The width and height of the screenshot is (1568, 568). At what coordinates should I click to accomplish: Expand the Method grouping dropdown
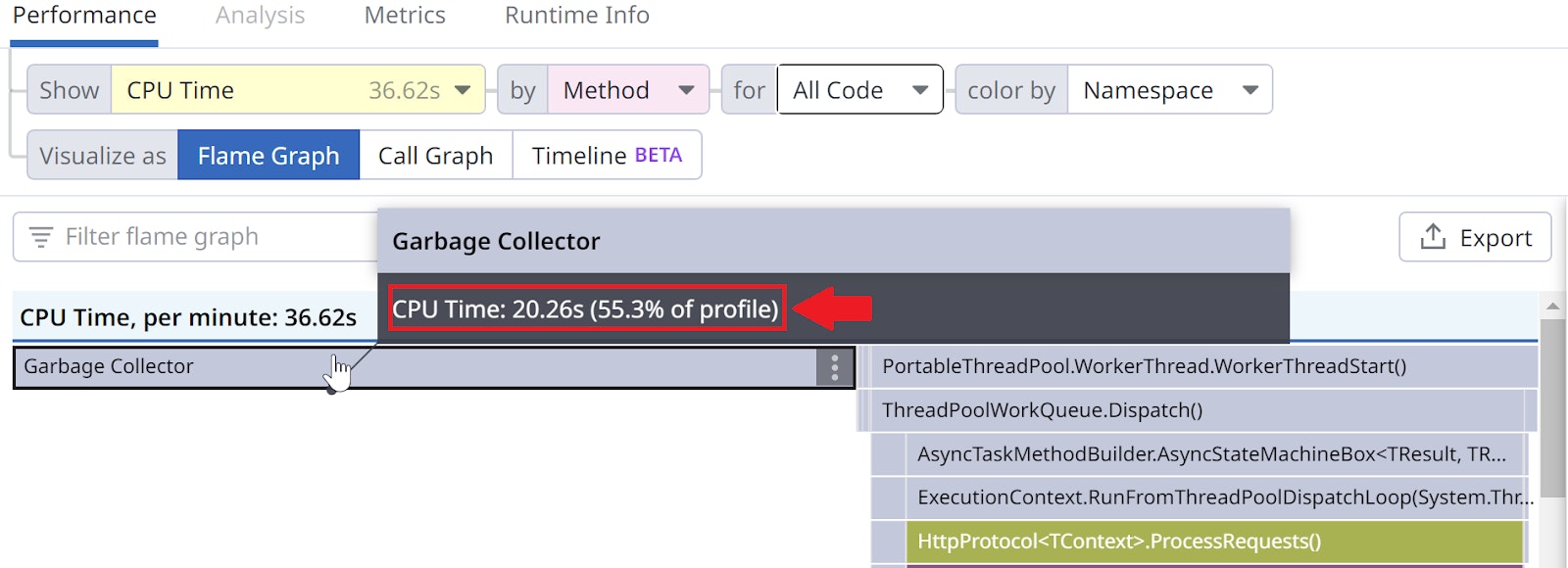click(x=628, y=90)
